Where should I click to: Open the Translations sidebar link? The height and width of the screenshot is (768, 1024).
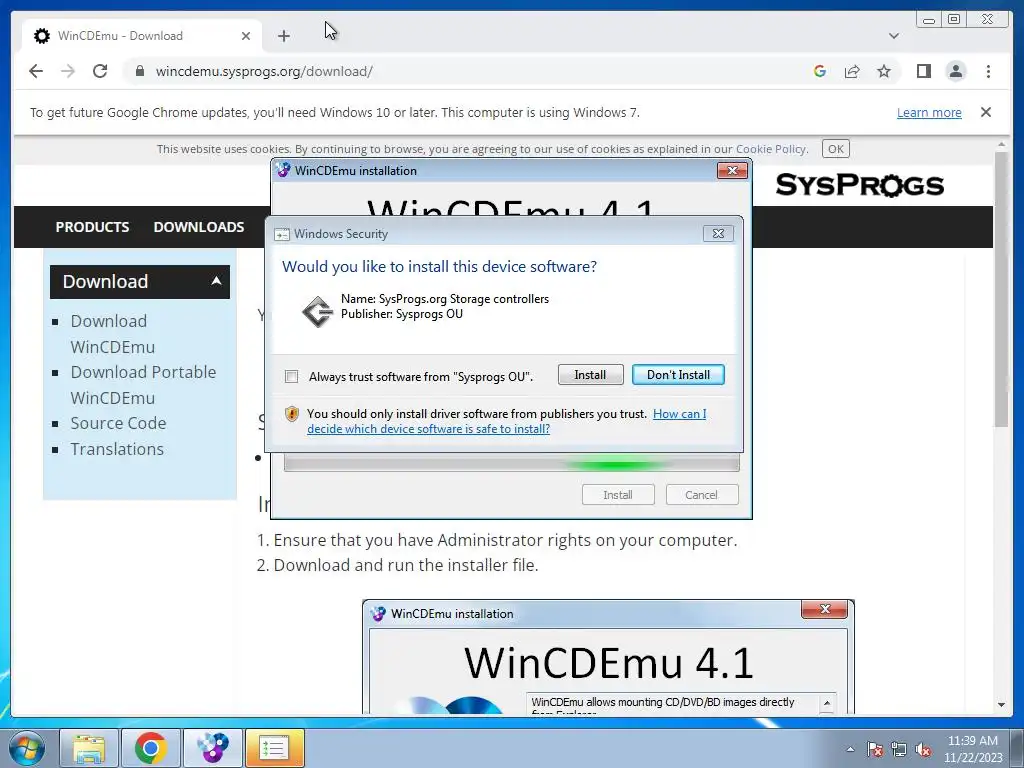(x=117, y=449)
